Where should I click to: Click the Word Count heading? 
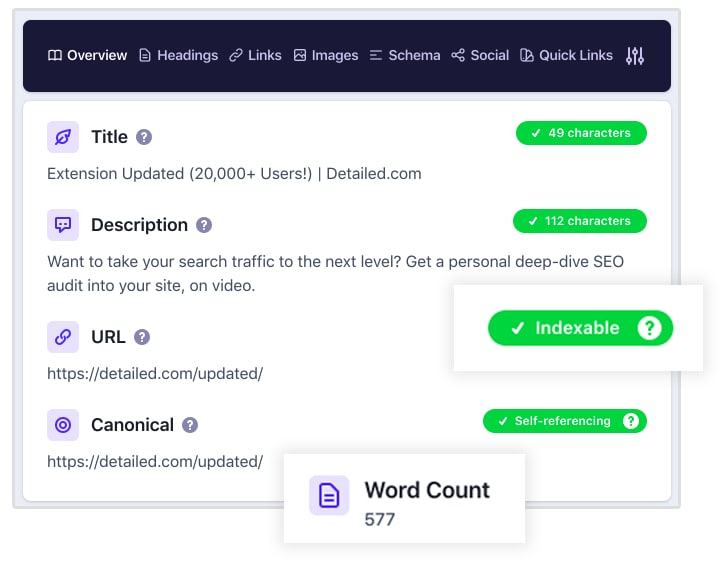point(427,490)
